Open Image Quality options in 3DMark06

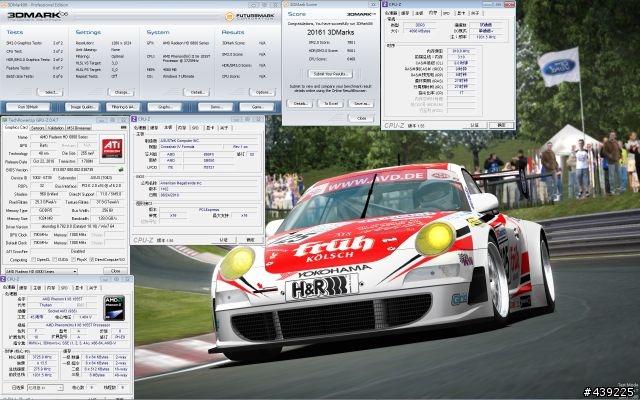pyautogui.click(x=82, y=107)
